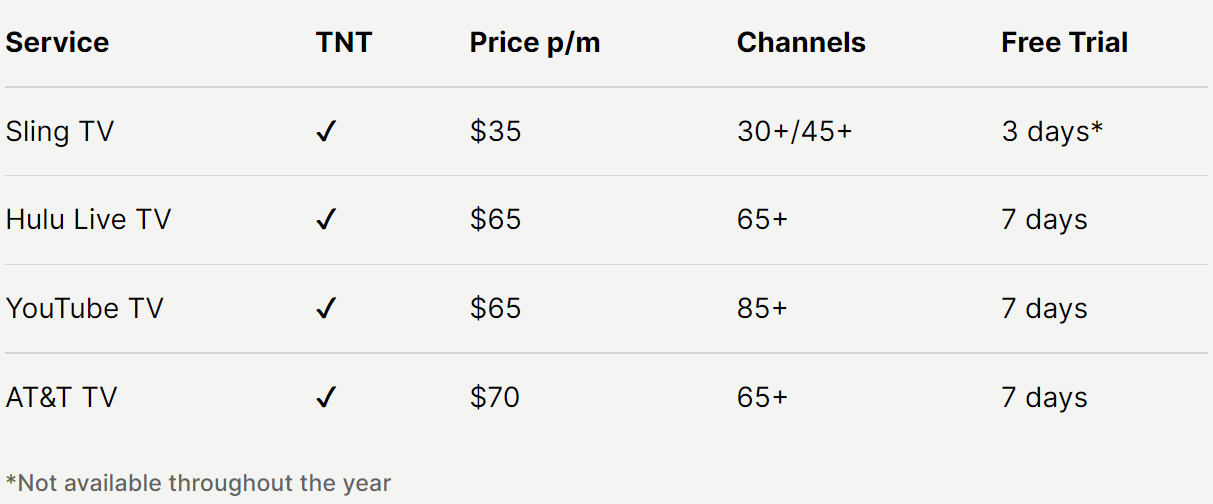Click the 'Not available throughout the year' footnote
This screenshot has height=504, width=1213.
(x=198, y=483)
